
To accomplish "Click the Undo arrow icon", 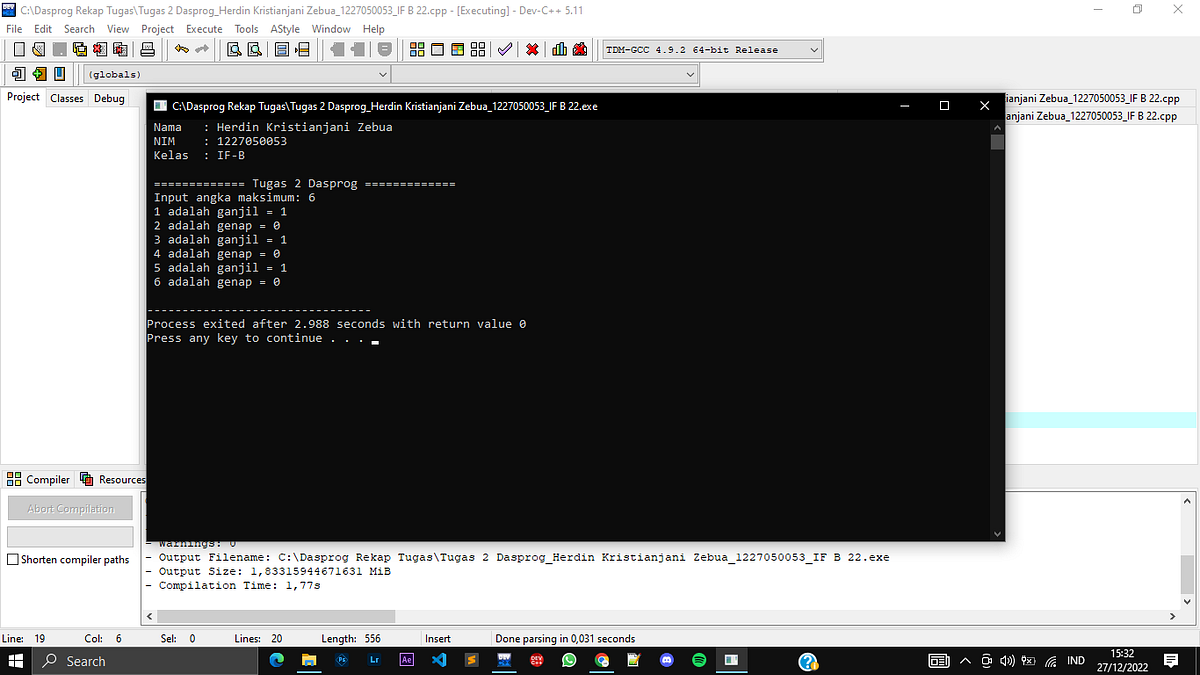I will [x=181, y=49].
